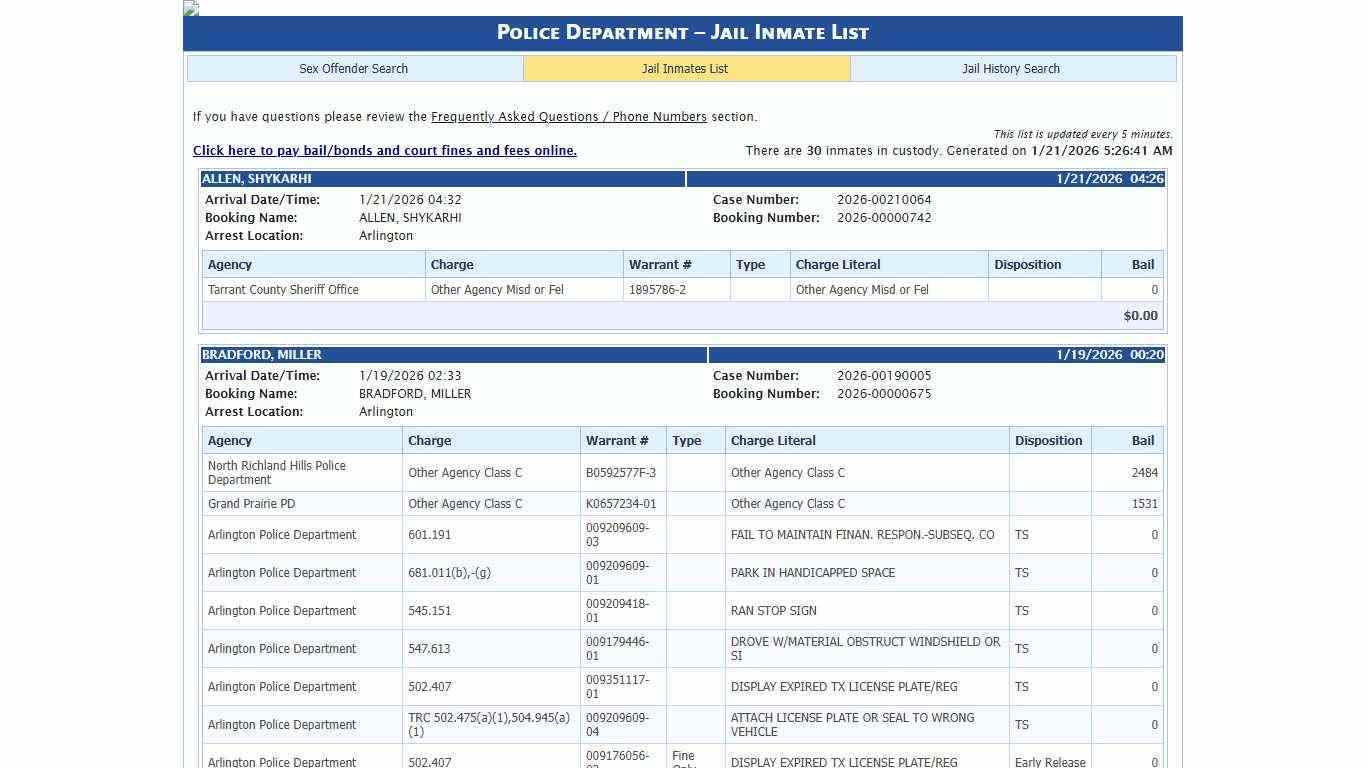Open the Sex Offender Search tab
Screen dimensions: 1366x768
[x=354, y=69]
